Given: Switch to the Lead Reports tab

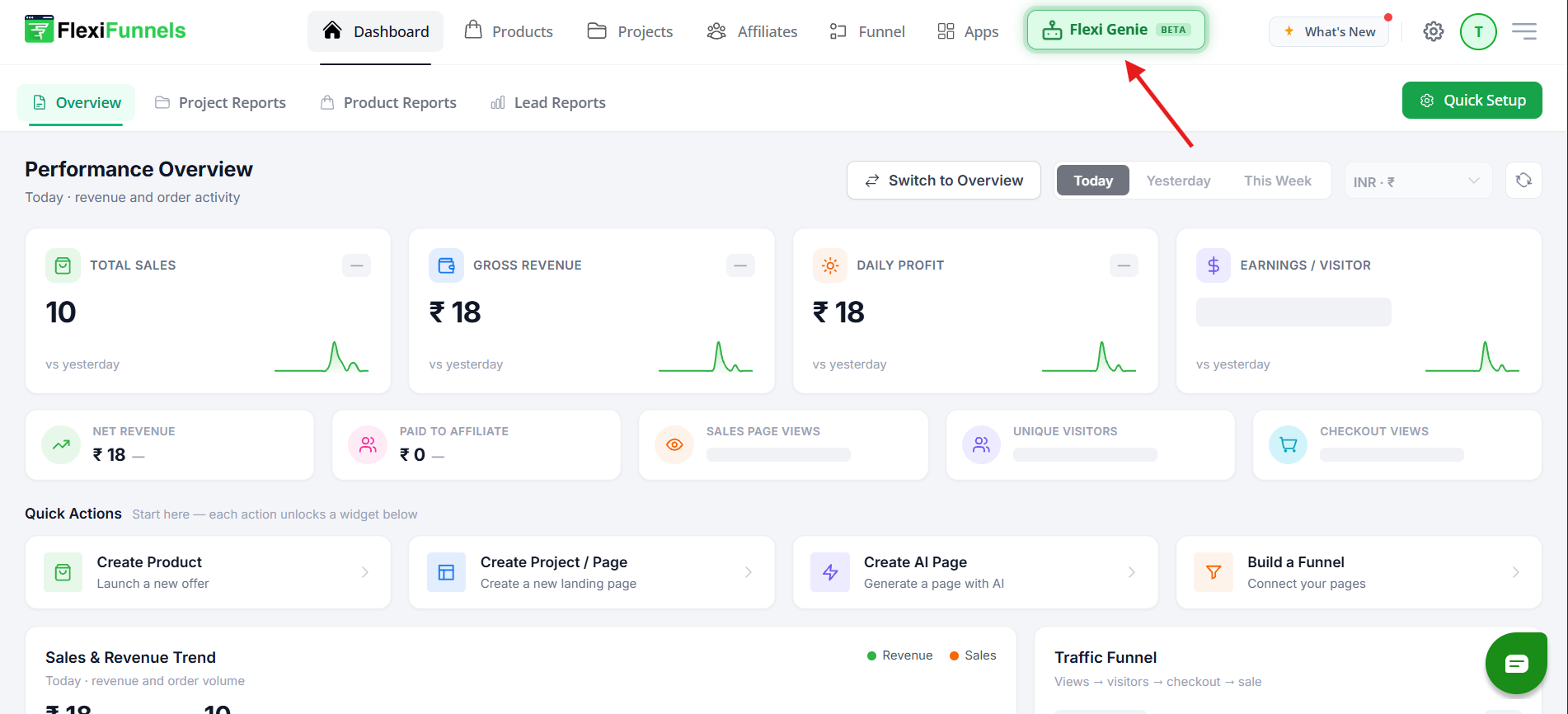Looking at the screenshot, I should click(x=548, y=103).
